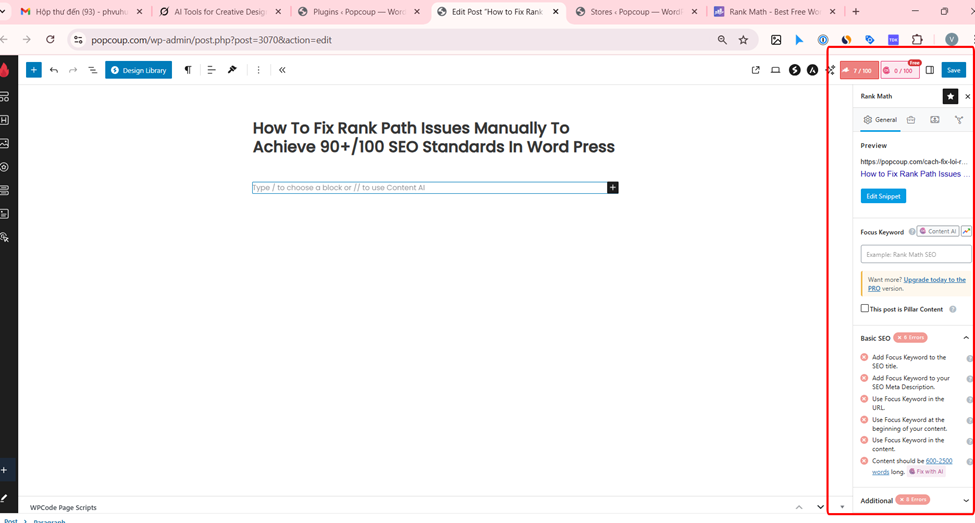
Task: Click 'Use Focus Keyword in the URL' item
Action: pyautogui.click(x=908, y=403)
